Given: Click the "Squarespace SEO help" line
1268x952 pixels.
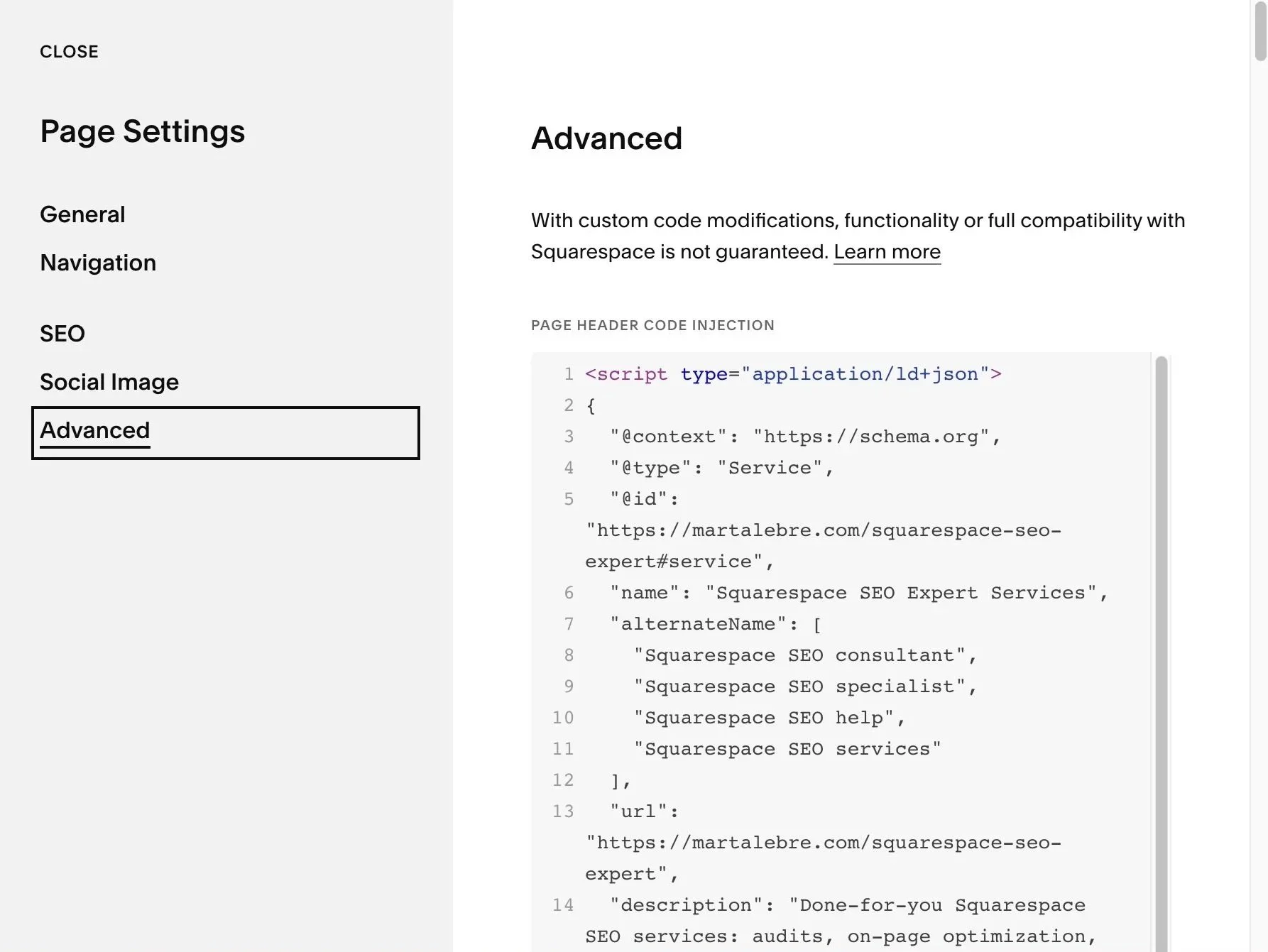Looking at the screenshot, I should (x=769, y=718).
